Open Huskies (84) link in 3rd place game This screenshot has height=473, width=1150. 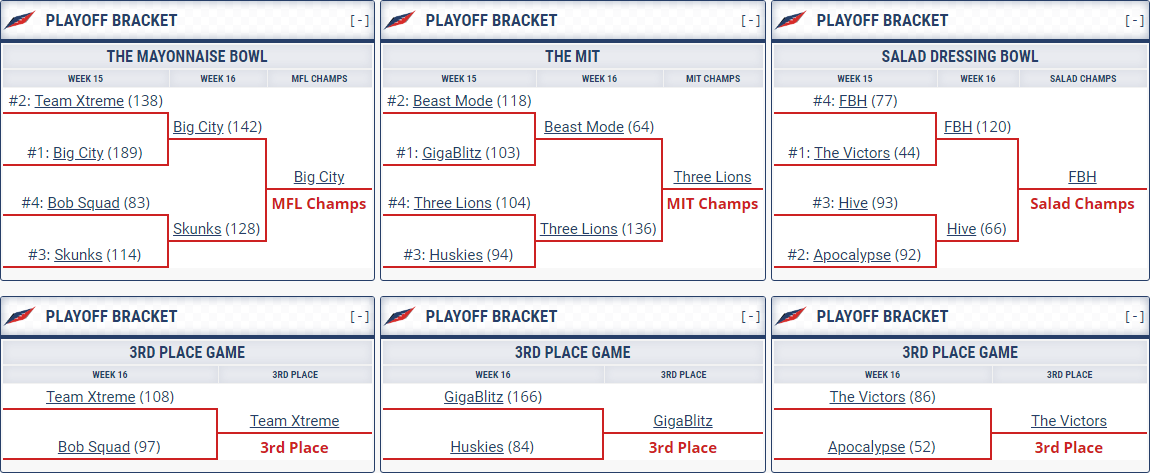pos(476,447)
